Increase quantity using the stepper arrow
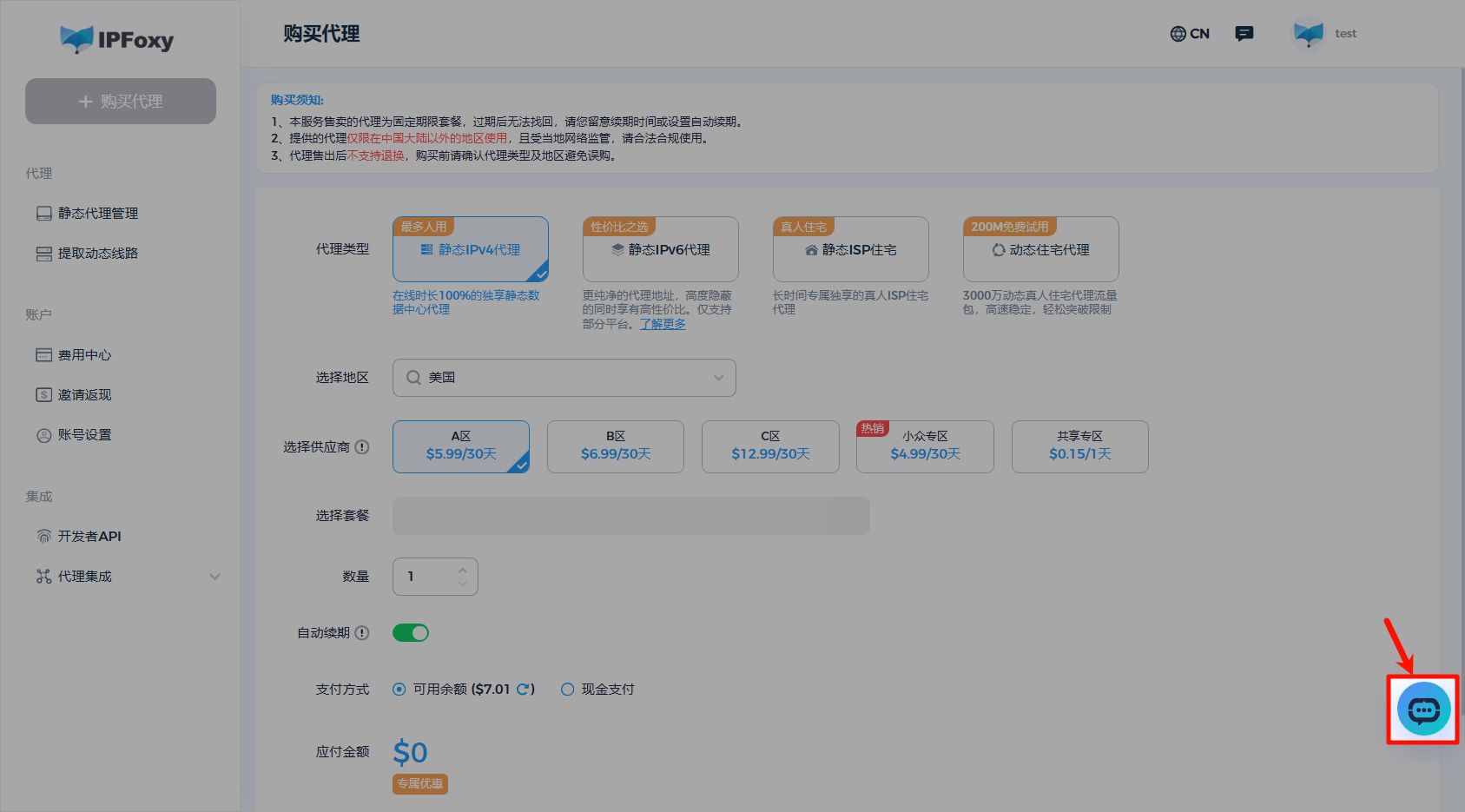This screenshot has width=1465, height=812. coord(462,569)
